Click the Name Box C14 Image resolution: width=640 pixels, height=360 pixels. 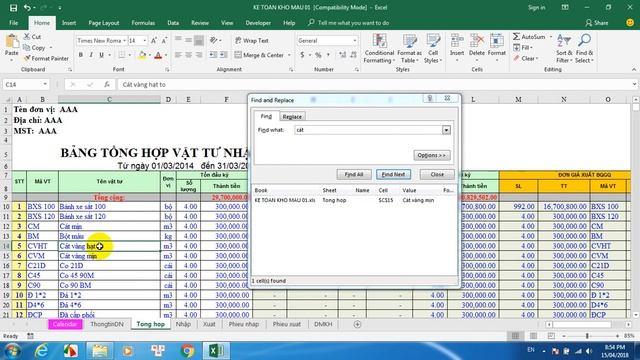tap(25, 84)
